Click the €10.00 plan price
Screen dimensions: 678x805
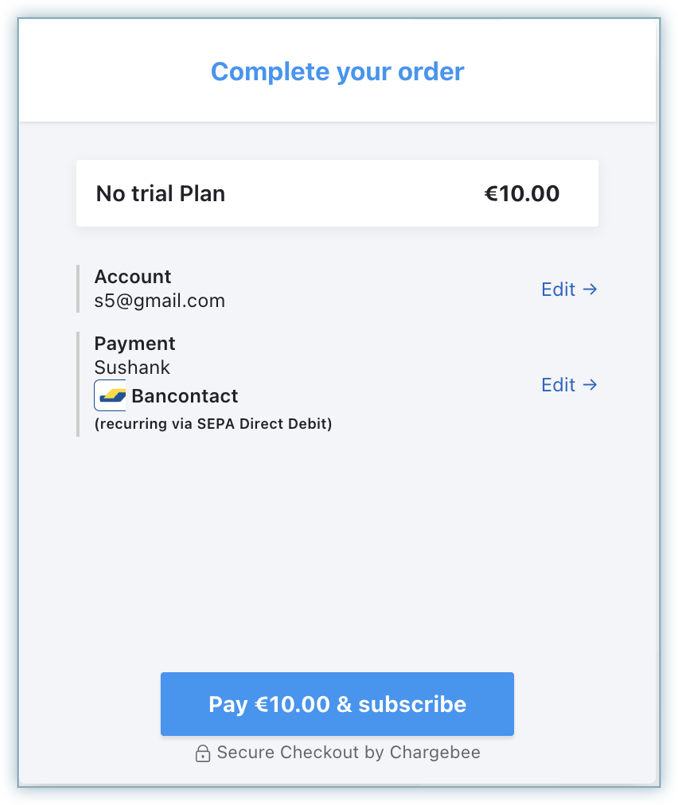[521, 194]
